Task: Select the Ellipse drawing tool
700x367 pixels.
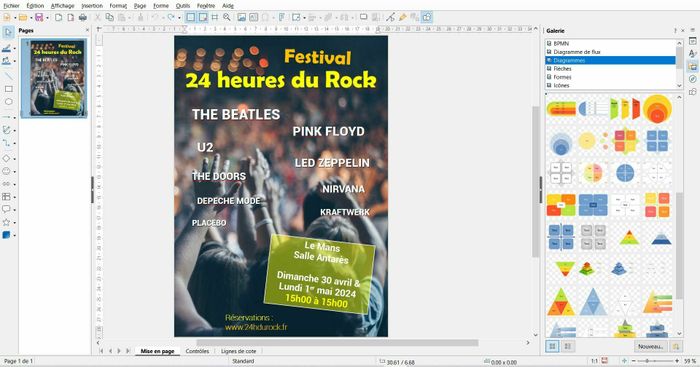Action: pos(8,102)
